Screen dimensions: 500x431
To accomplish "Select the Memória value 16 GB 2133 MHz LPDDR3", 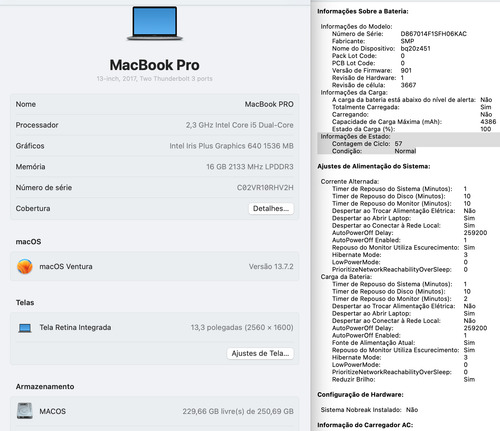I will (x=250, y=167).
